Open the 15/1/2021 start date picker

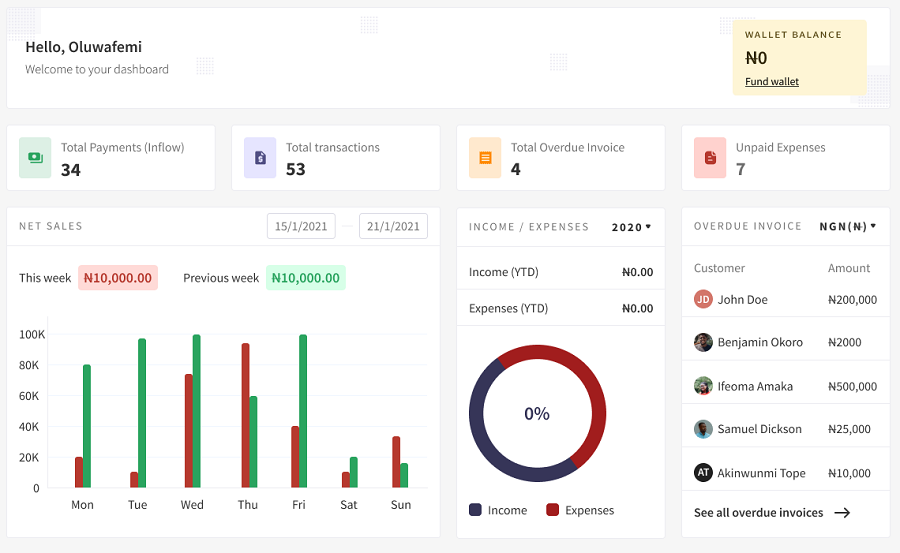click(x=301, y=226)
